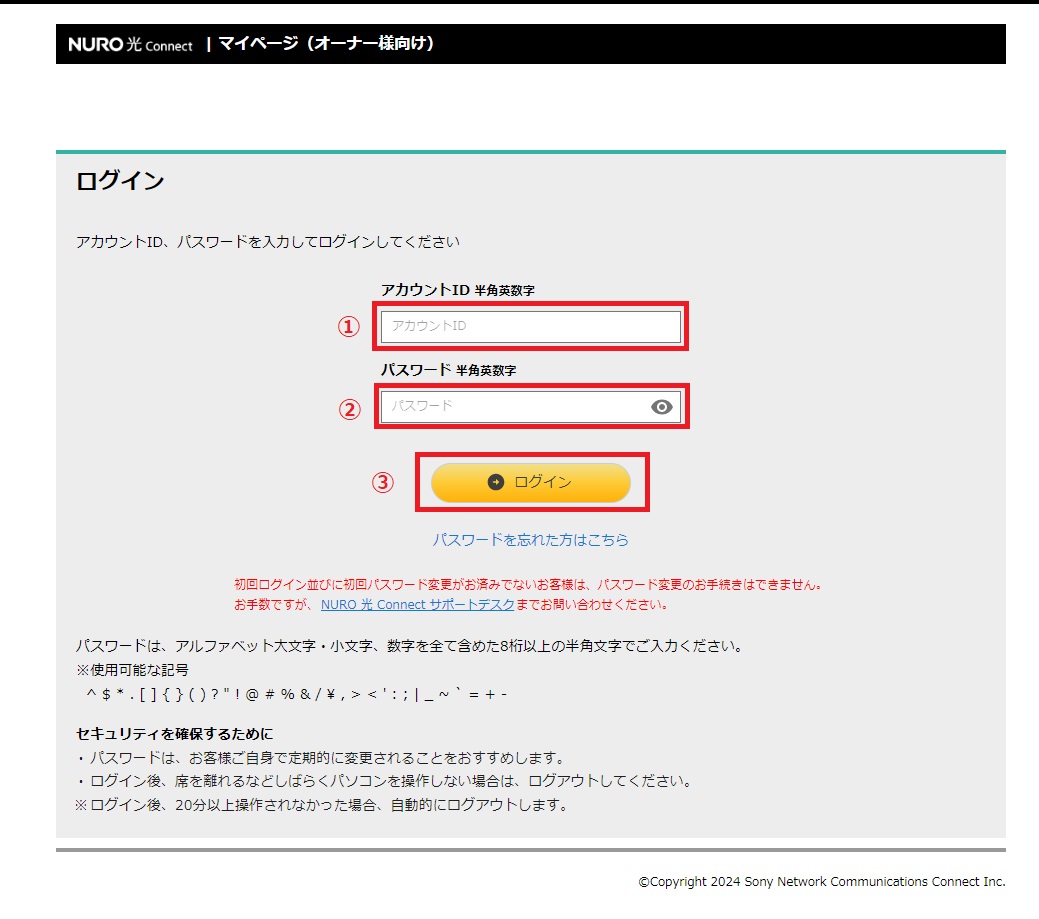Click the ※使用可能な記号 text
This screenshot has height=919, width=1039.
pos(133,670)
